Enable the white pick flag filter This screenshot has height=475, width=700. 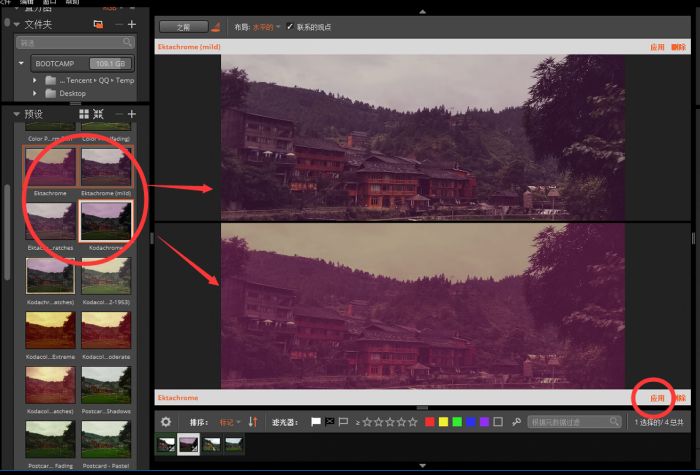pyautogui.click(x=316, y=422)
